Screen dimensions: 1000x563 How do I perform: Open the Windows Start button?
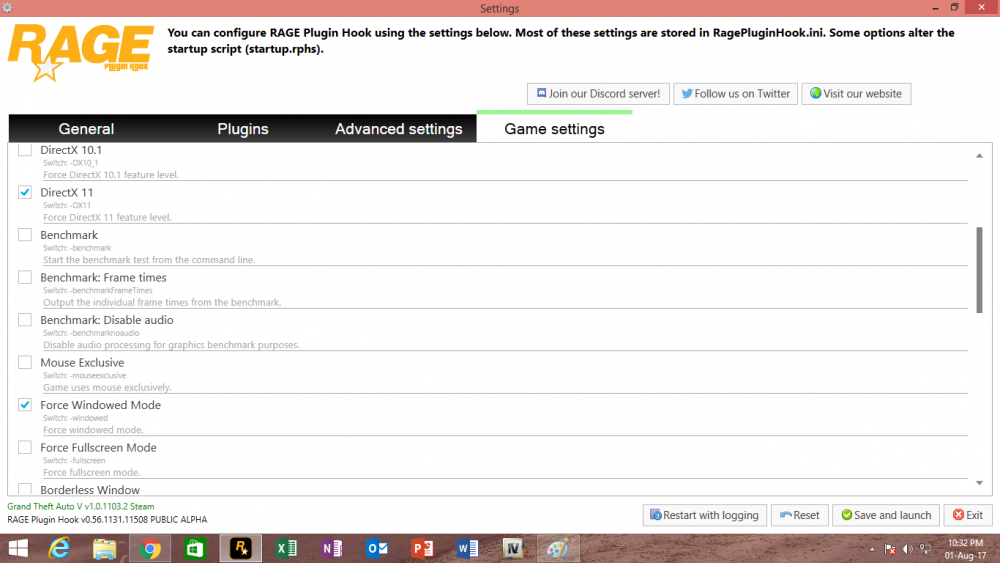[x=18, y=548]
